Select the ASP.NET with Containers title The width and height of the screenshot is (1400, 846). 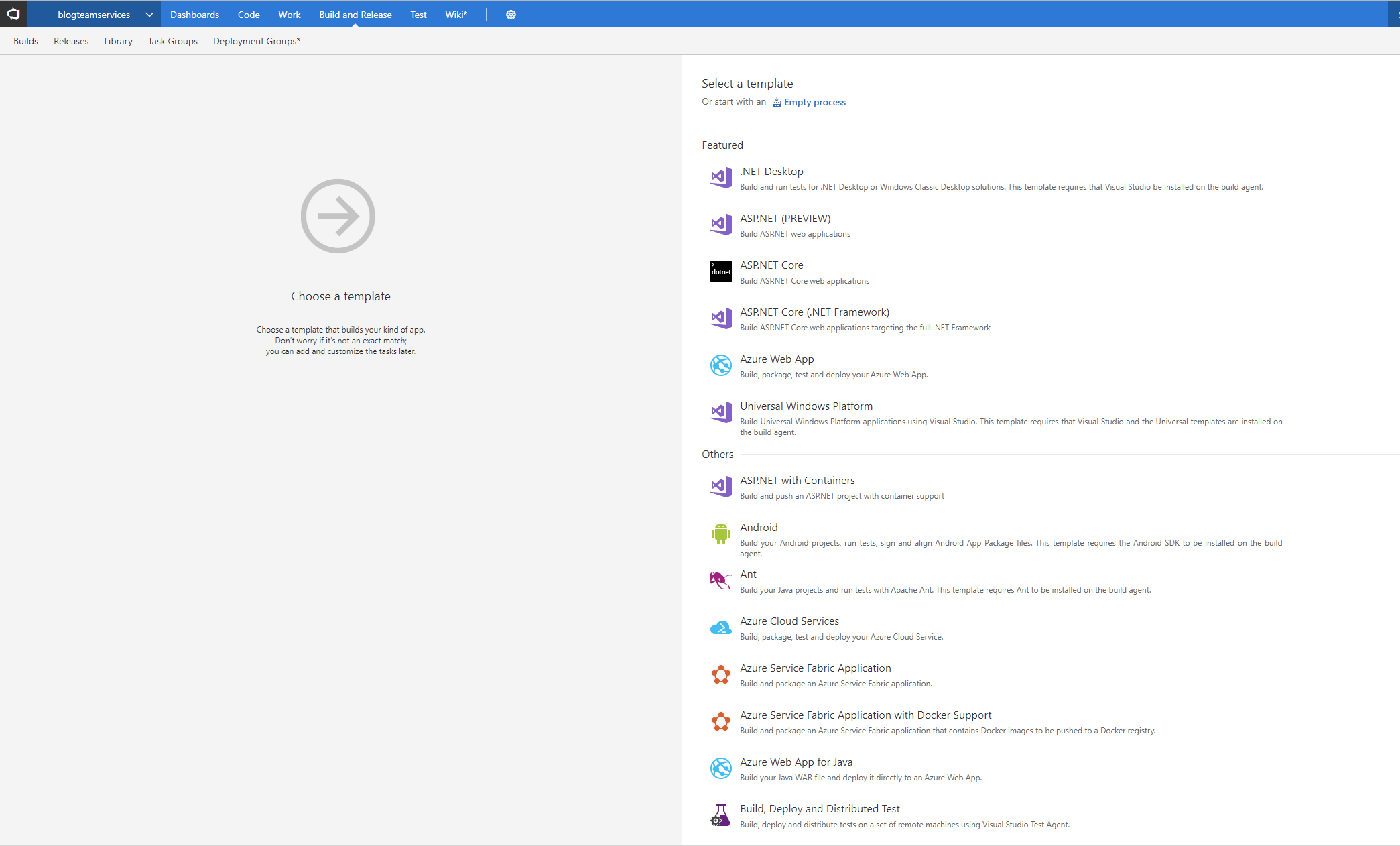[798, 481]
